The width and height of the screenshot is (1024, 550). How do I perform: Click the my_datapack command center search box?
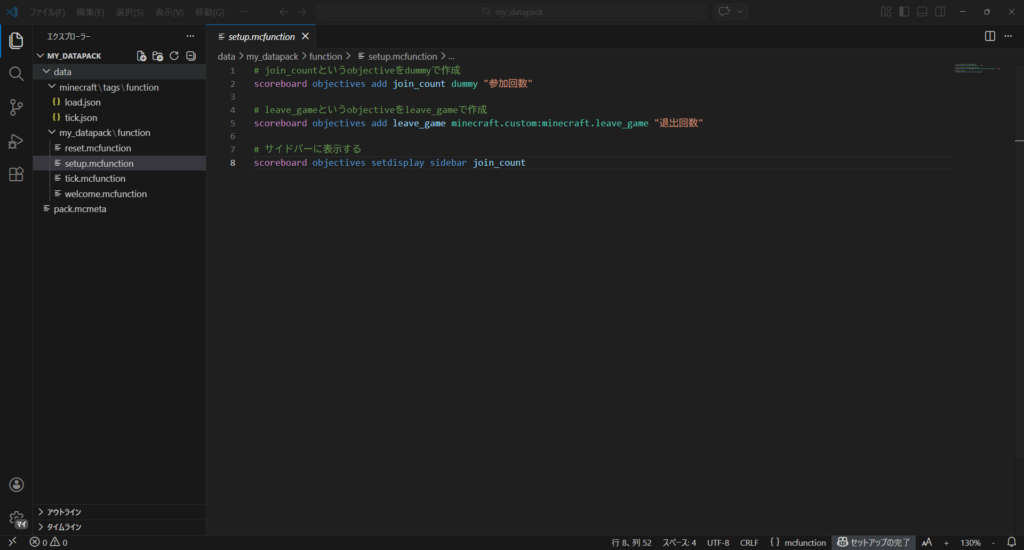click(x=512, y=12)
